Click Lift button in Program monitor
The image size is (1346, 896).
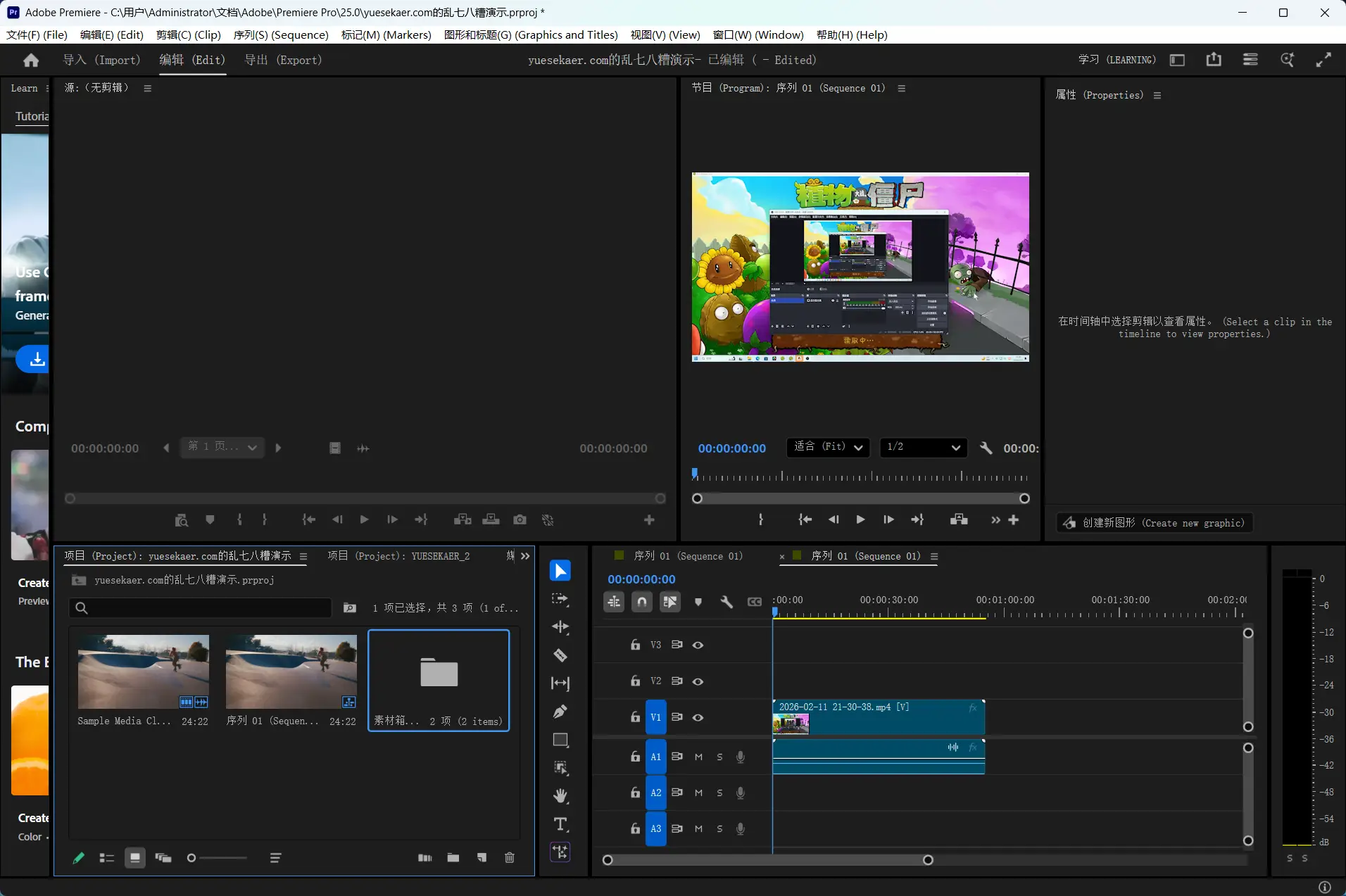coord(959,519)
